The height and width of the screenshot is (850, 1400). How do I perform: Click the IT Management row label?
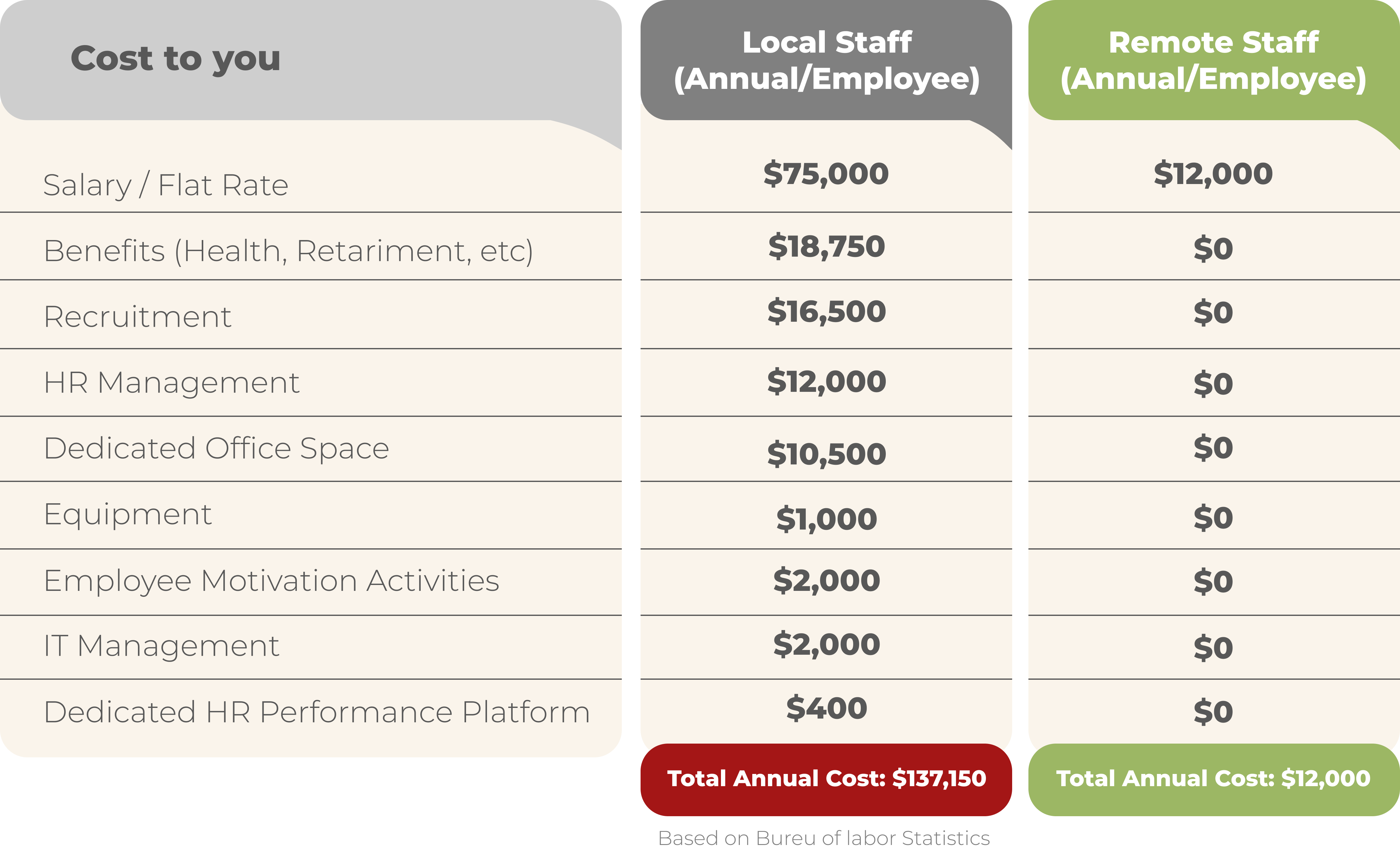point(161,647)
